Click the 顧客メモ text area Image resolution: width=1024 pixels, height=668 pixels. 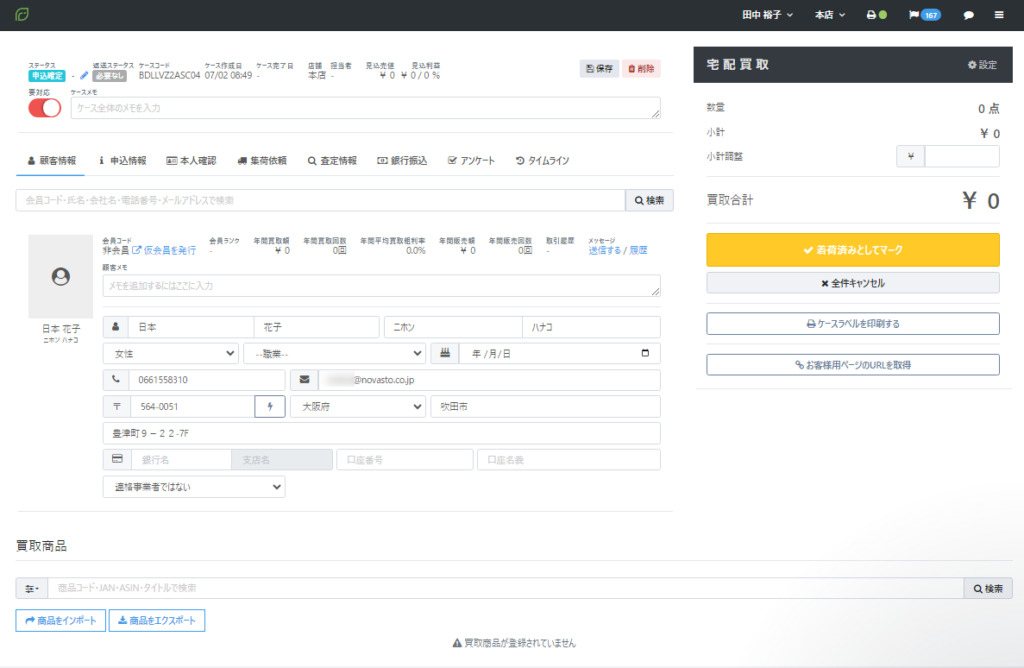(x=381, y=285)
